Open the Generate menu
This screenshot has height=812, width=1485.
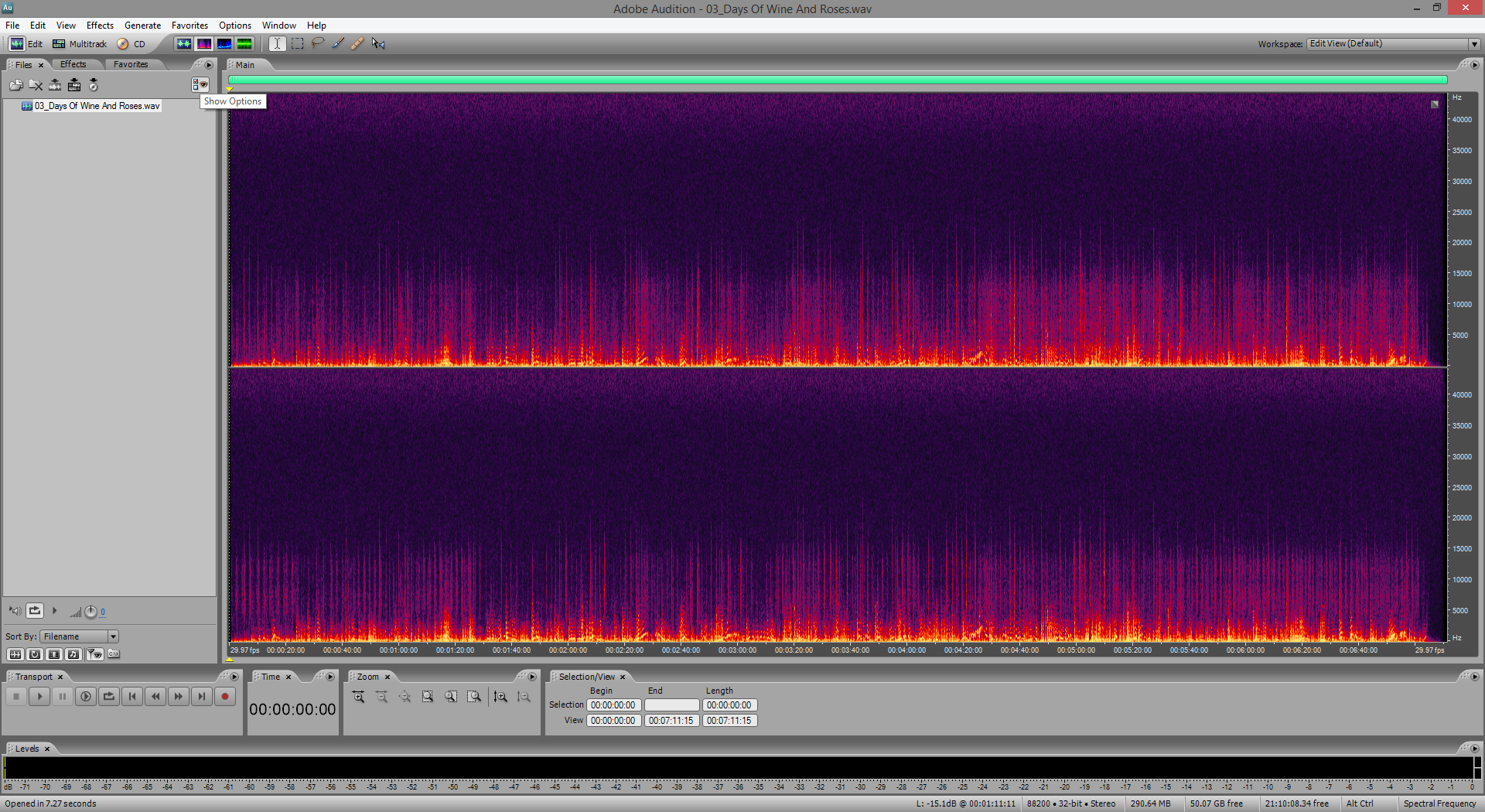pyautogui.click(x=142, y=26)
